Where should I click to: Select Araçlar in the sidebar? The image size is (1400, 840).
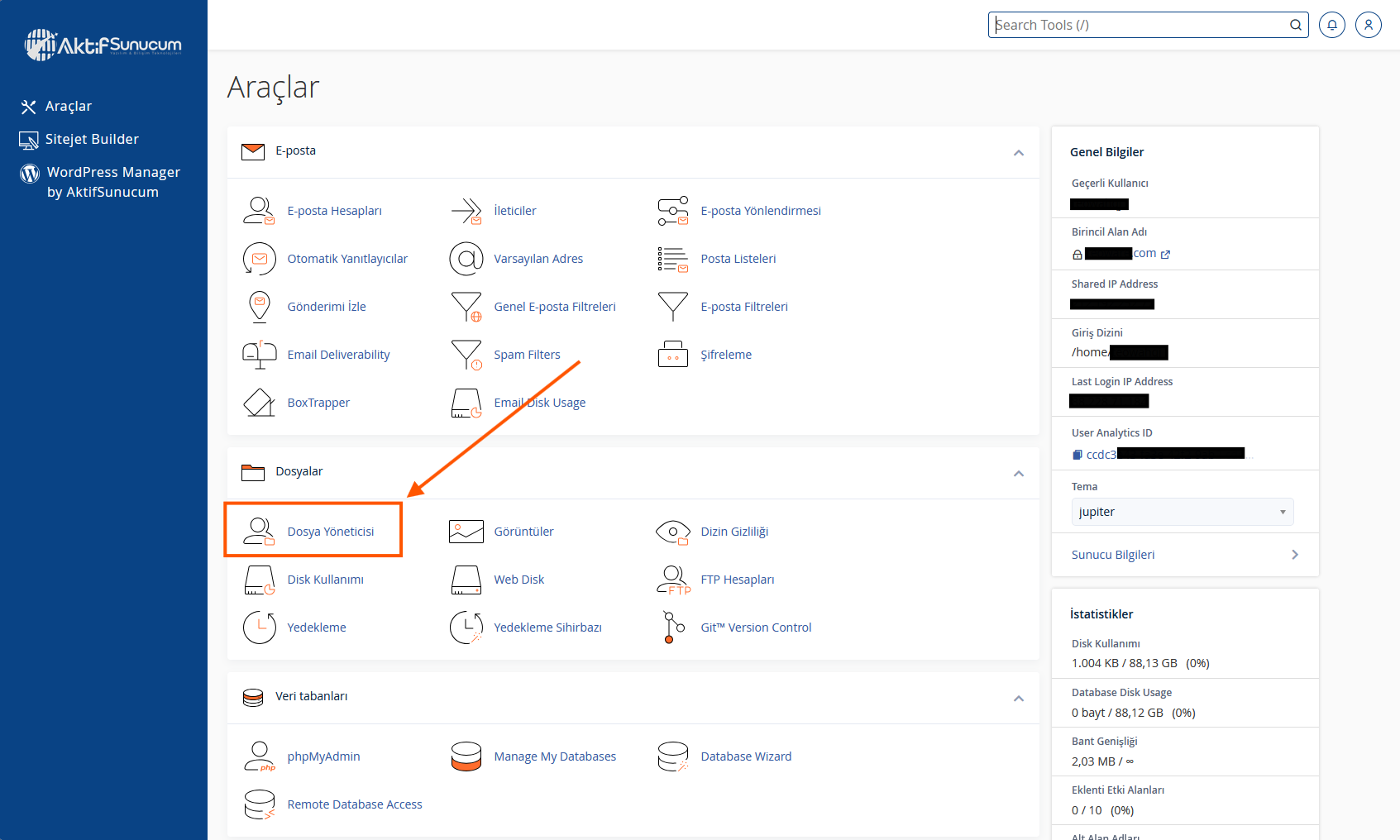pyautogui.click(x=68, y=106)
